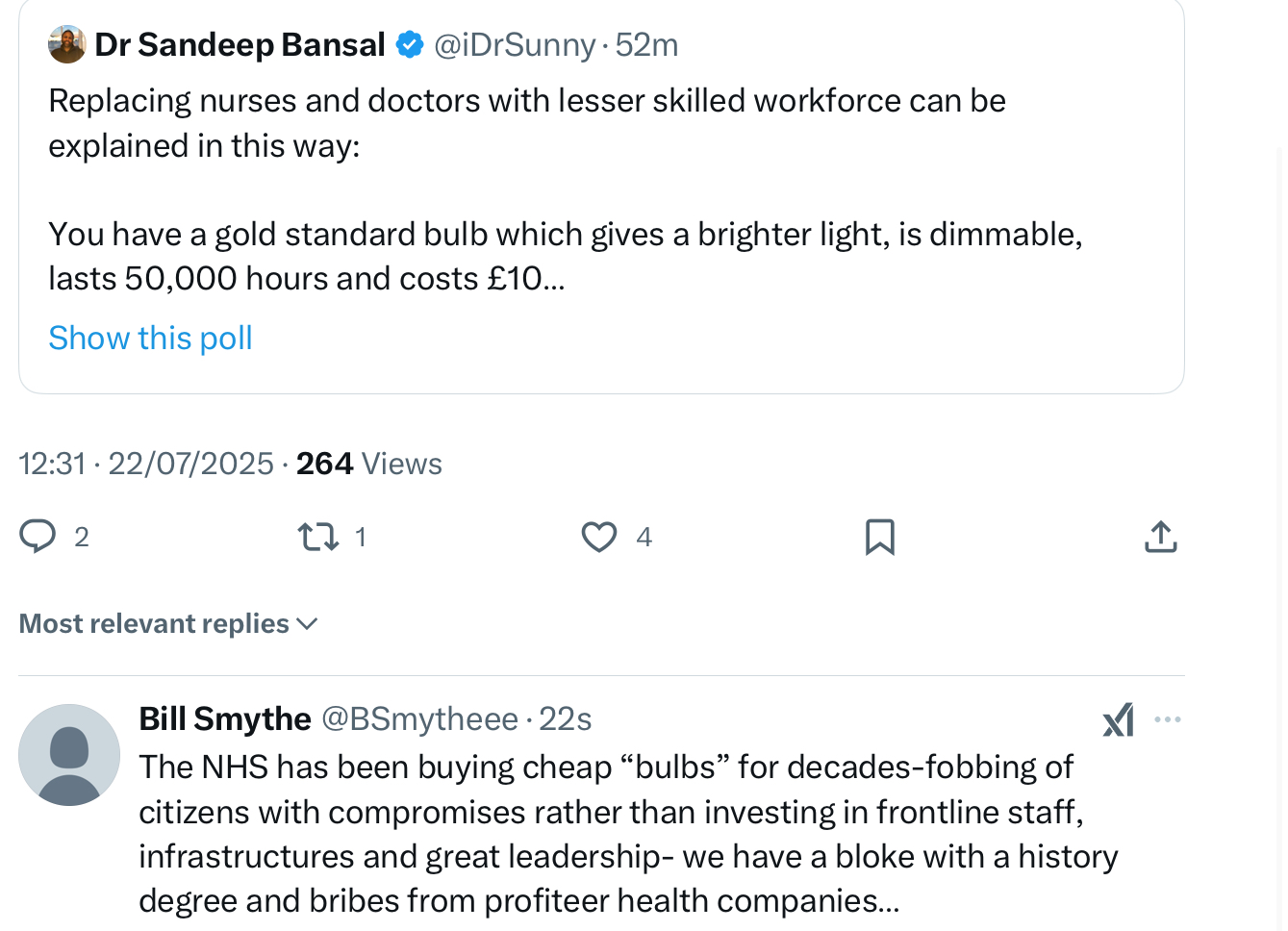Open the Bill Smythe display name

click(225, 718)
